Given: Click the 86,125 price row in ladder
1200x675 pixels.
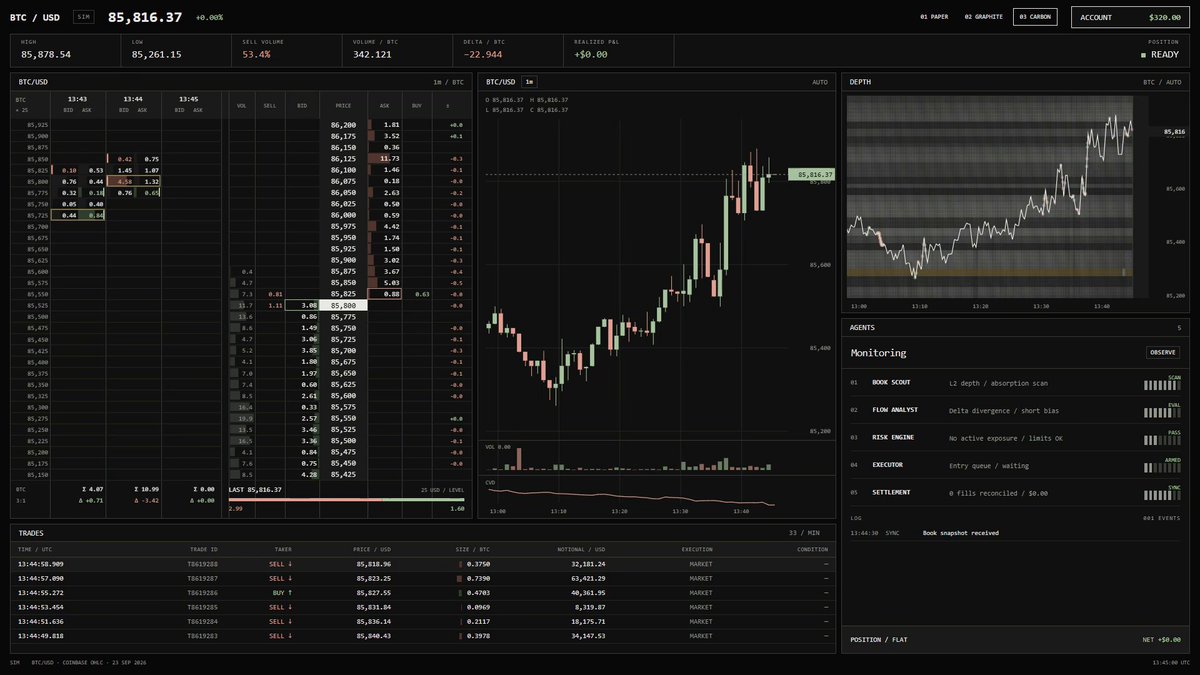Looking at the screenshot, I should 344,158.
